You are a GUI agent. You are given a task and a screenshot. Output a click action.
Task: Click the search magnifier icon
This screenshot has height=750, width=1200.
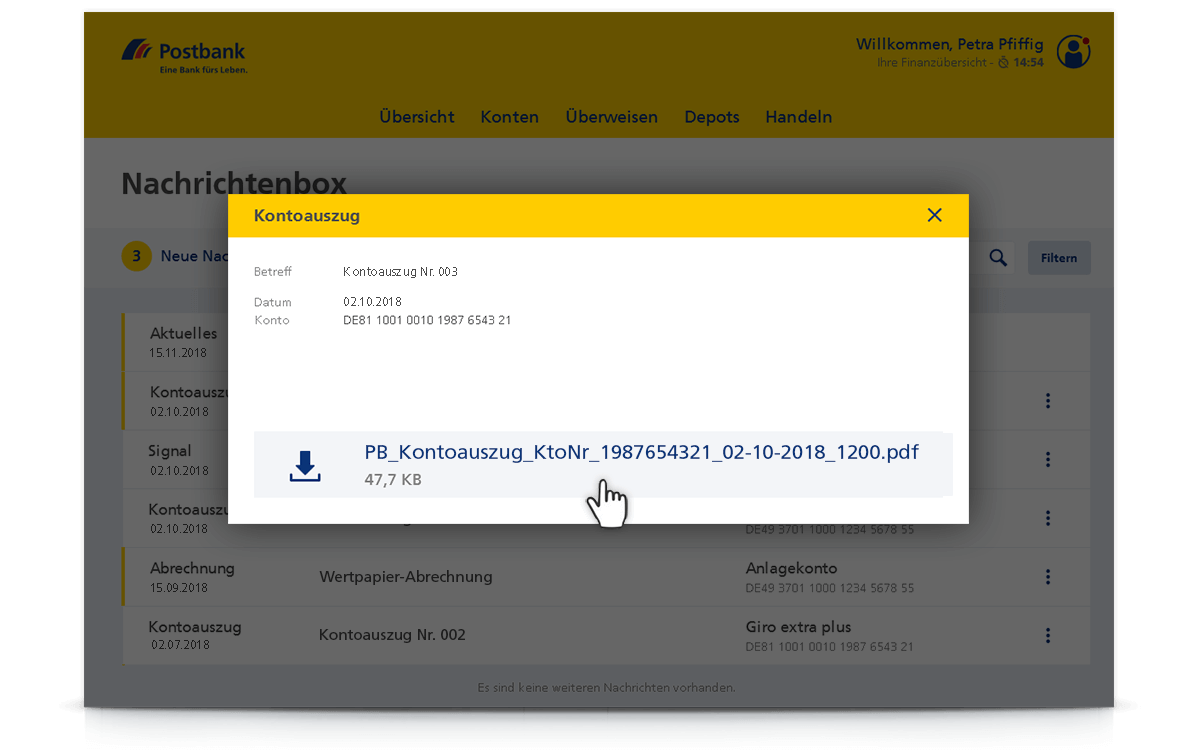click(996, 257)
